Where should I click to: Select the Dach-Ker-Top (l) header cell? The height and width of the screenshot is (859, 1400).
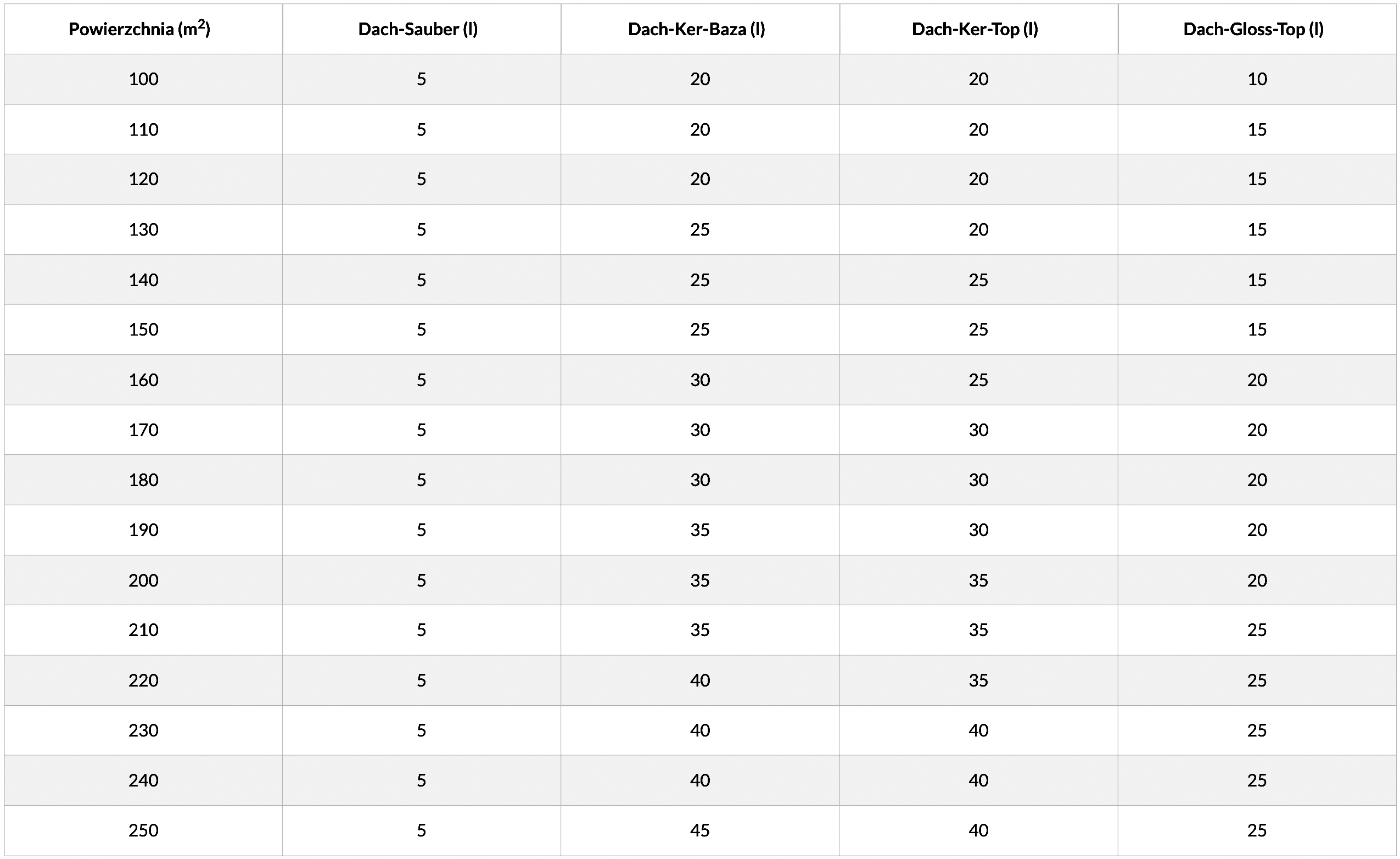point(975,29)
